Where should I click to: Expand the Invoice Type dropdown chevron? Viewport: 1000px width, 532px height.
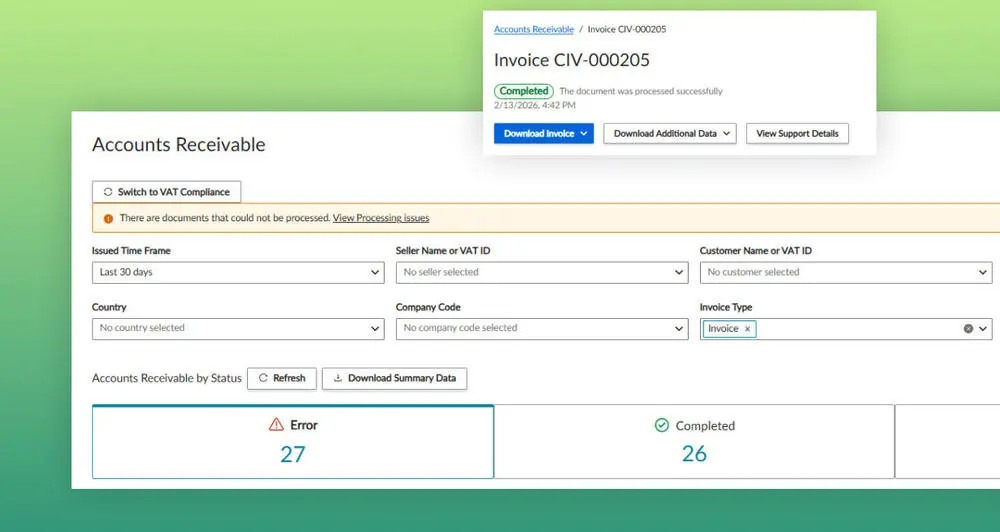[983, 329]
